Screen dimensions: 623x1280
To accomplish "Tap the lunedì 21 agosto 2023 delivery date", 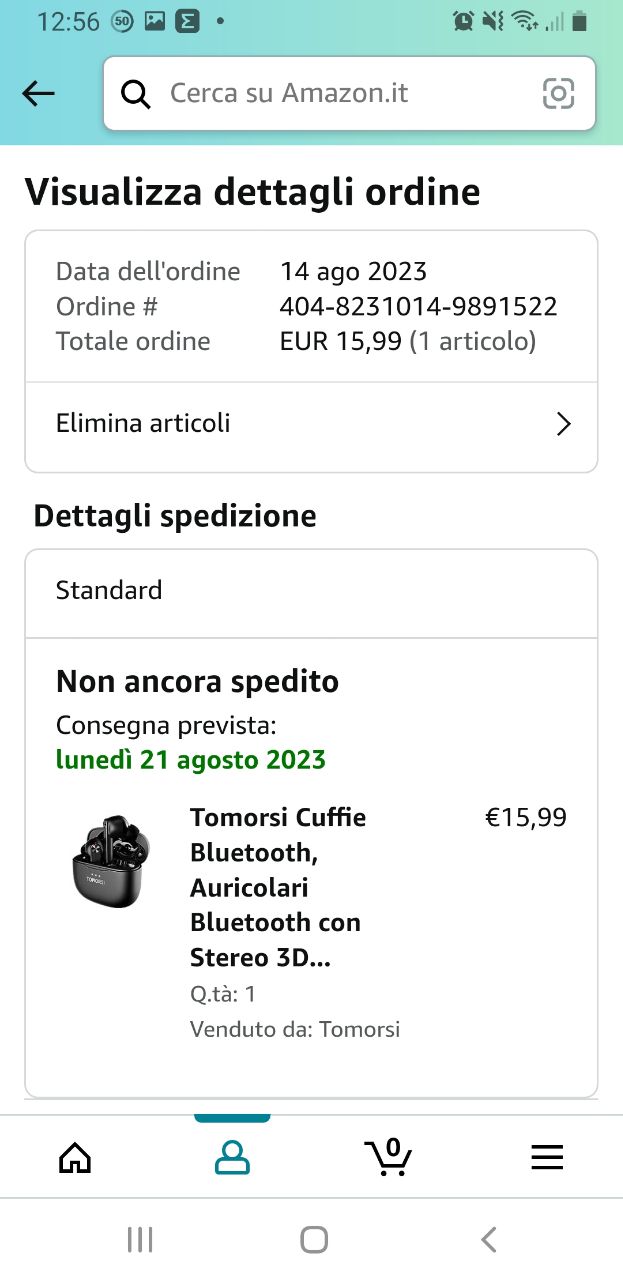I will pos(191,760).
